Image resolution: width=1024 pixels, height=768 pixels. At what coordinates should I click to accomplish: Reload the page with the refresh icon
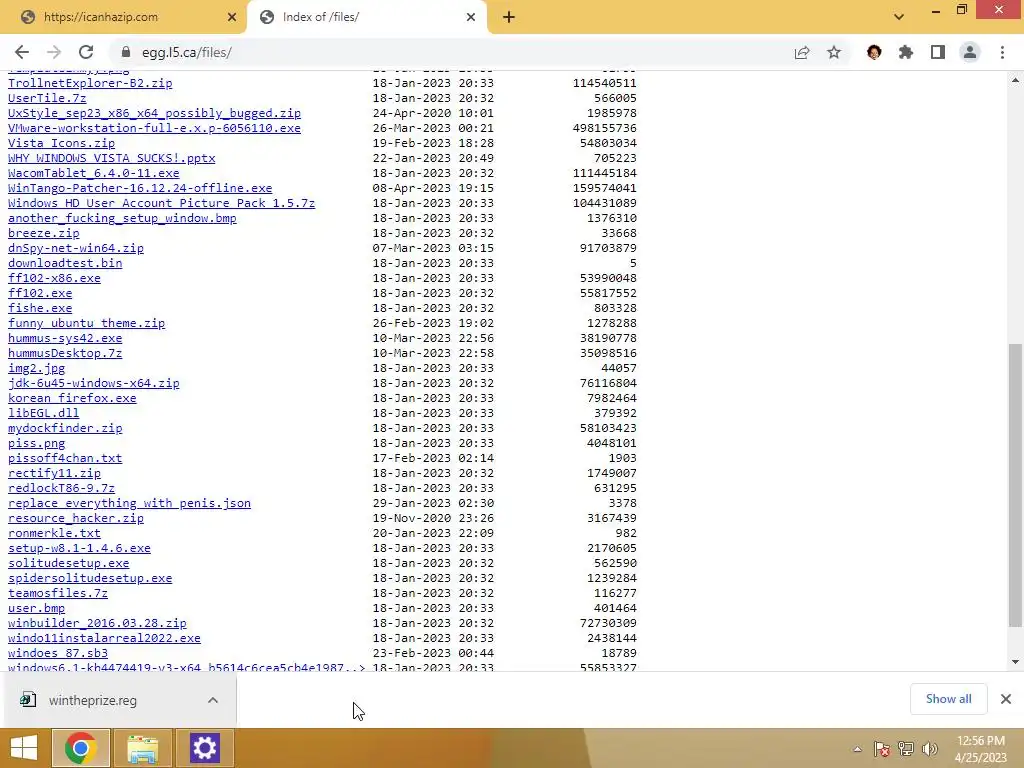pos(86,52)
